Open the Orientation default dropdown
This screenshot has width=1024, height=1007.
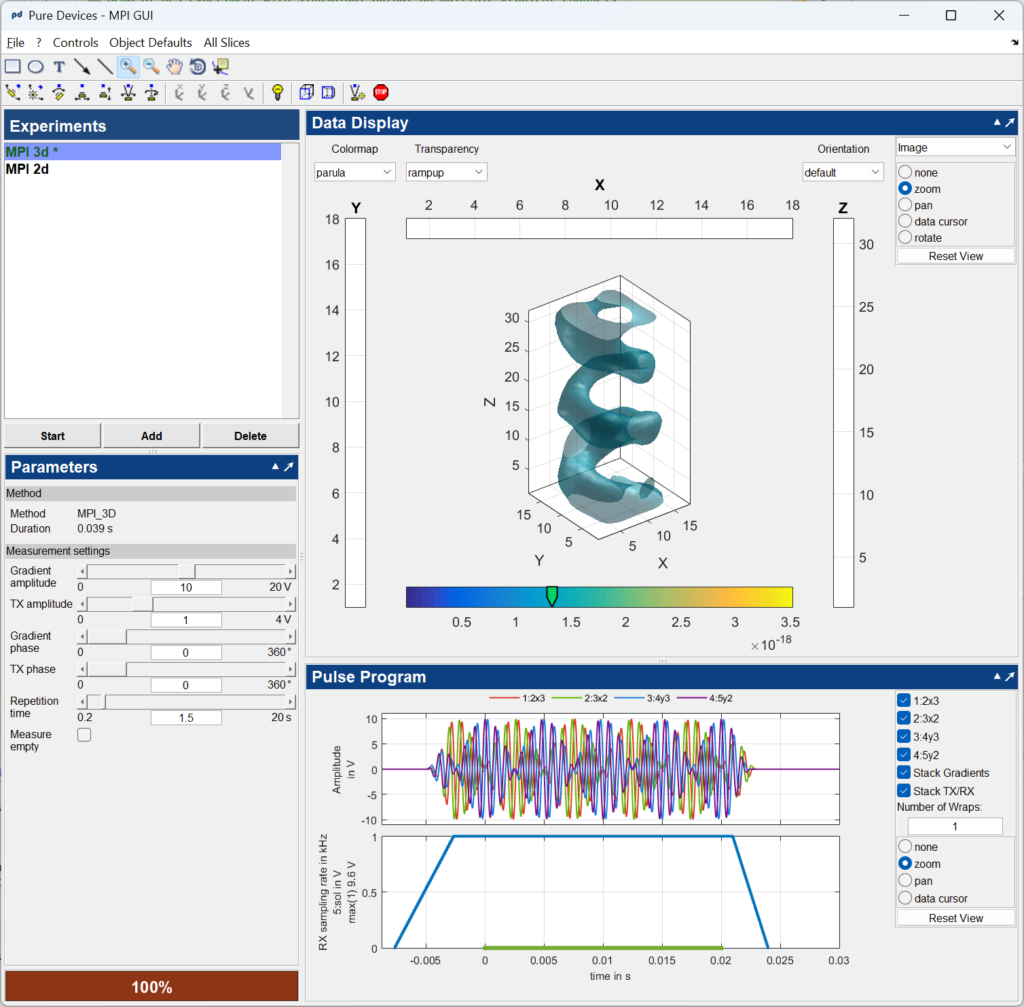842,172
